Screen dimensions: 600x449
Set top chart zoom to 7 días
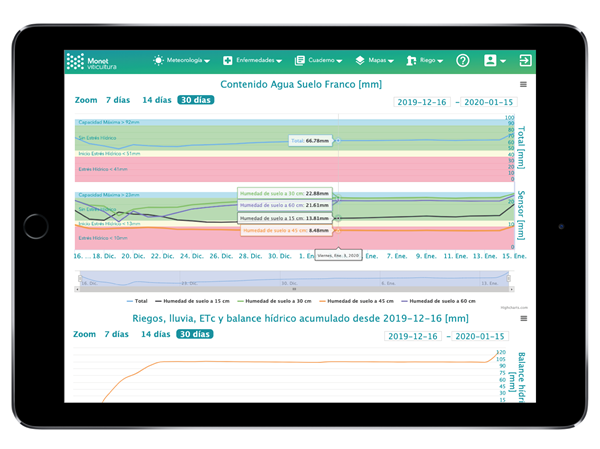(118, 101)
